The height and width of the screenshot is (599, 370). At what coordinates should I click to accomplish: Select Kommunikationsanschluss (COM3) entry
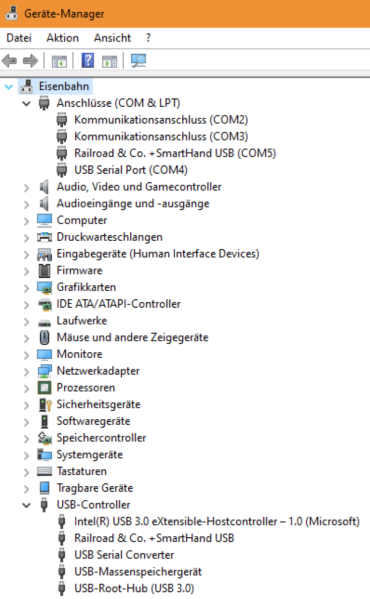[x=161, y=136]
